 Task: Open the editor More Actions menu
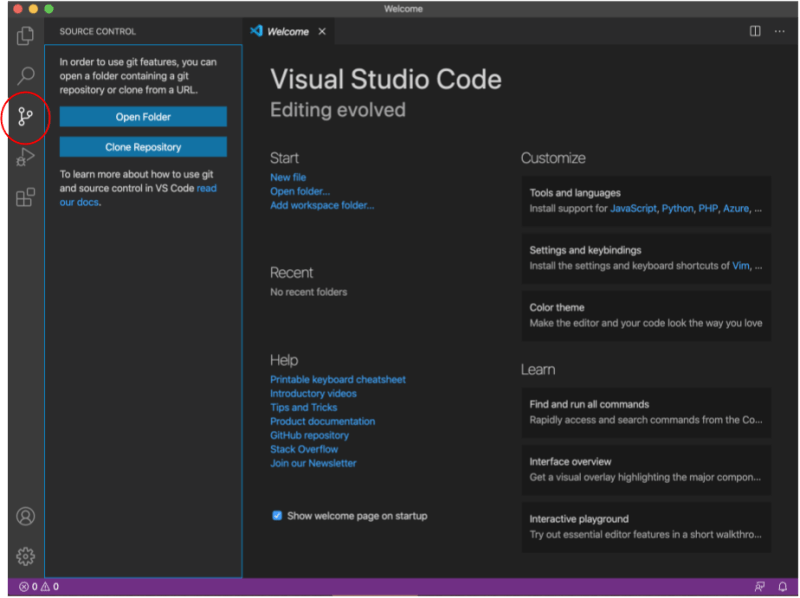(x=779, y=31)
